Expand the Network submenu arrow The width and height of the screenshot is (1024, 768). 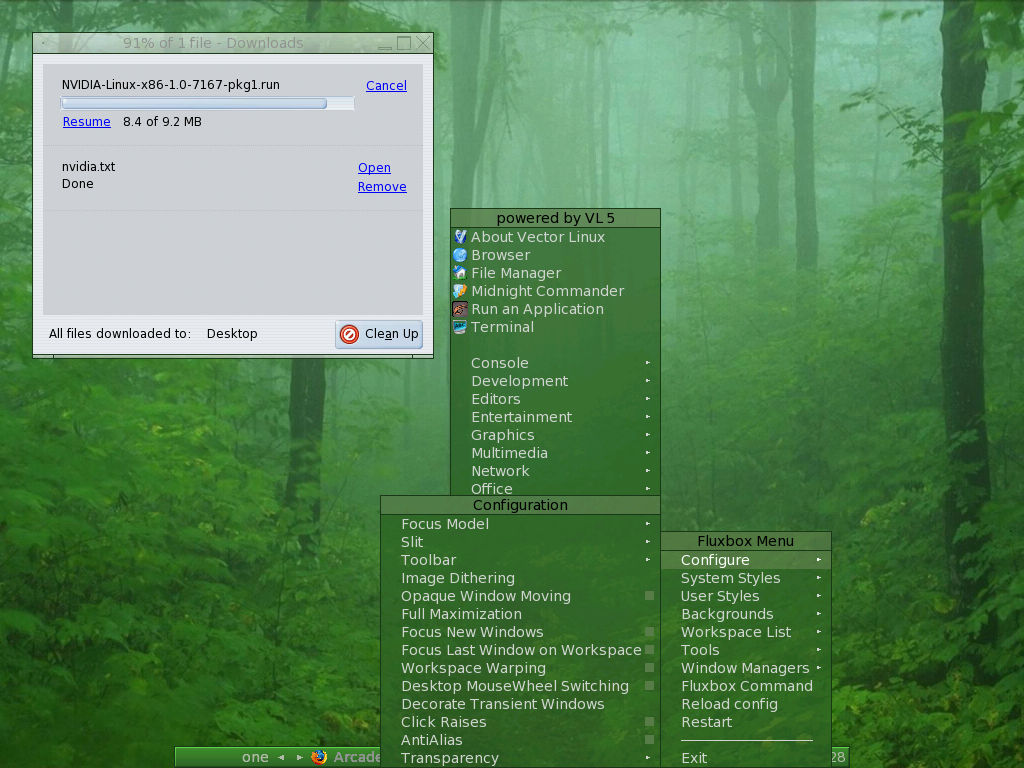[648, 470]
